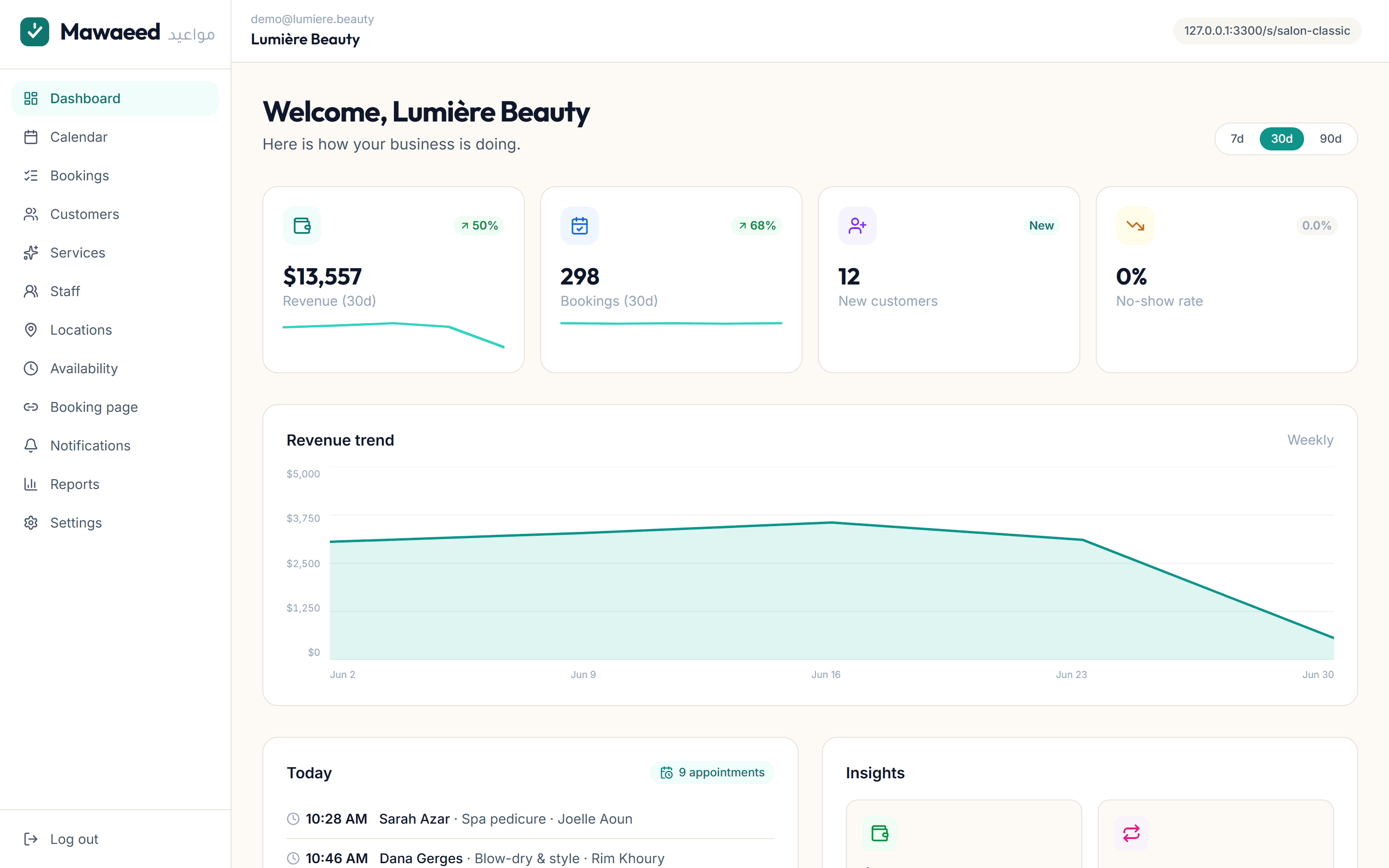The height and width of the screenshot is (868, 1389).
Task: Open Notifications section
Action: 115,446
